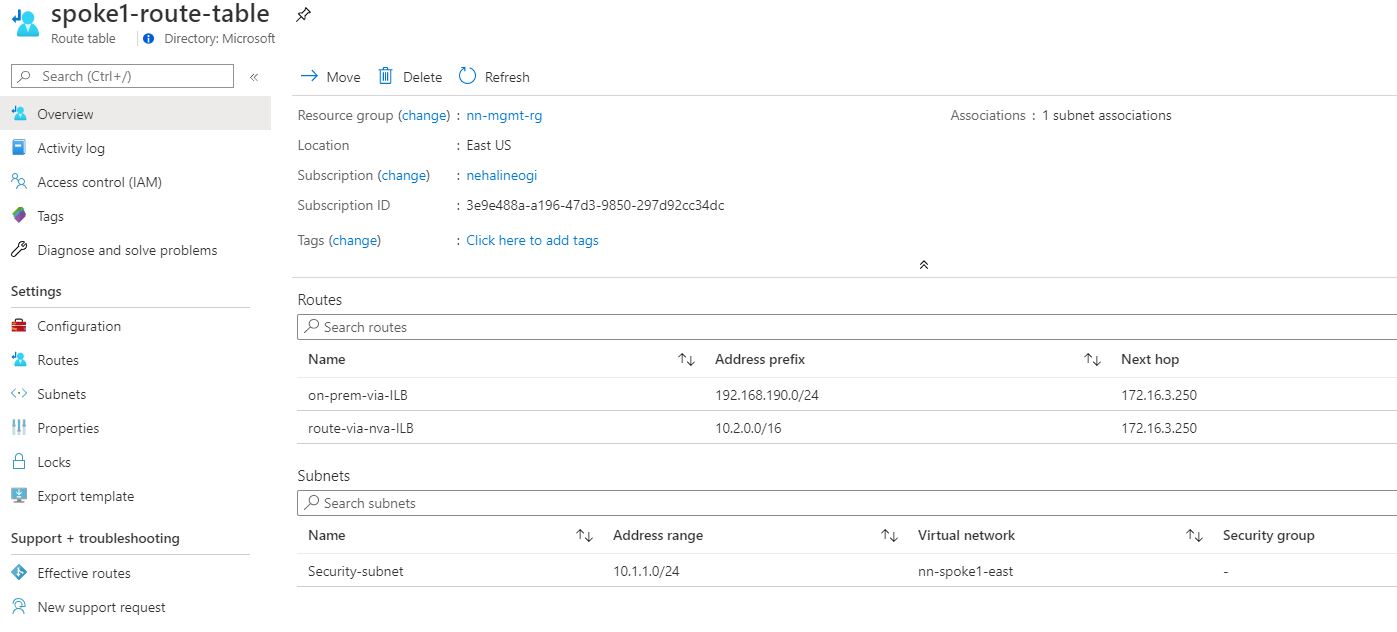Open the Tags blade icon
This screenshot has height=632, width=1397.
[20, 215]
